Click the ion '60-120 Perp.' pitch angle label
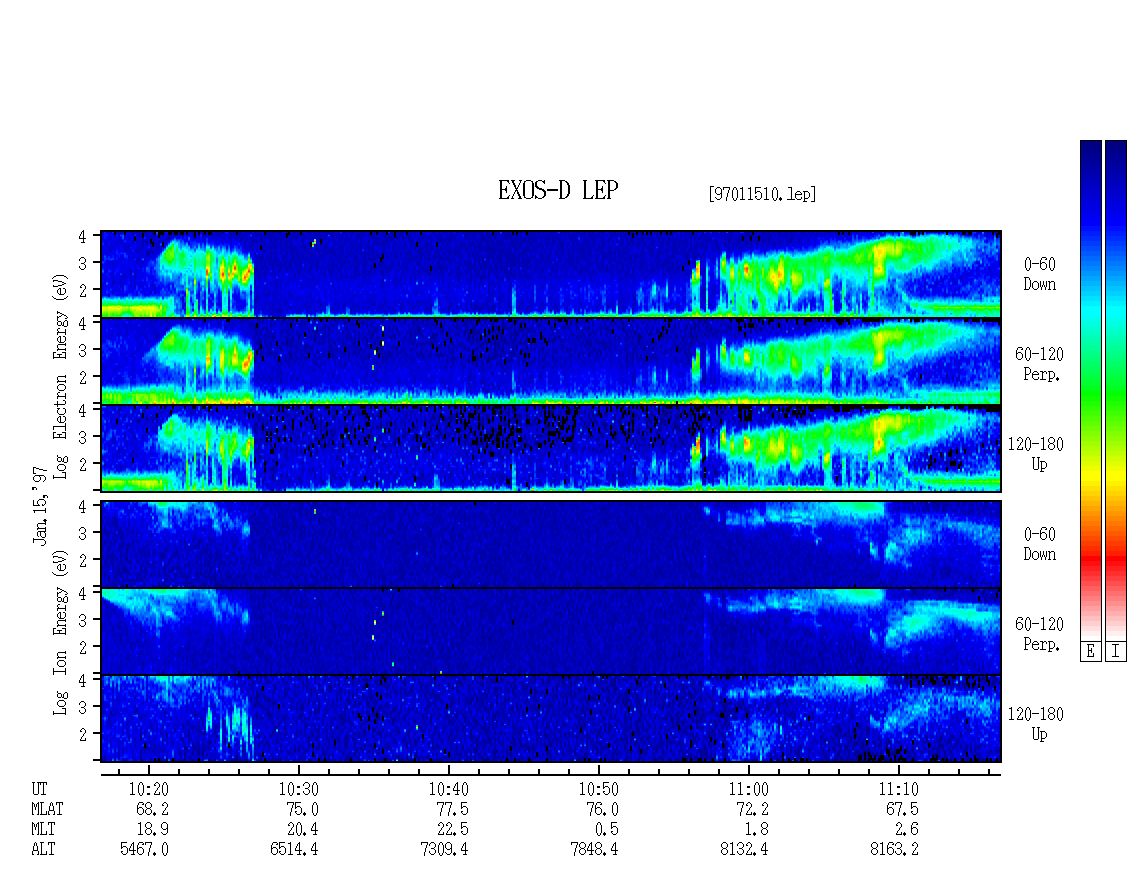The width and height of the screenshot is (1130, 875). point(1038,634)
